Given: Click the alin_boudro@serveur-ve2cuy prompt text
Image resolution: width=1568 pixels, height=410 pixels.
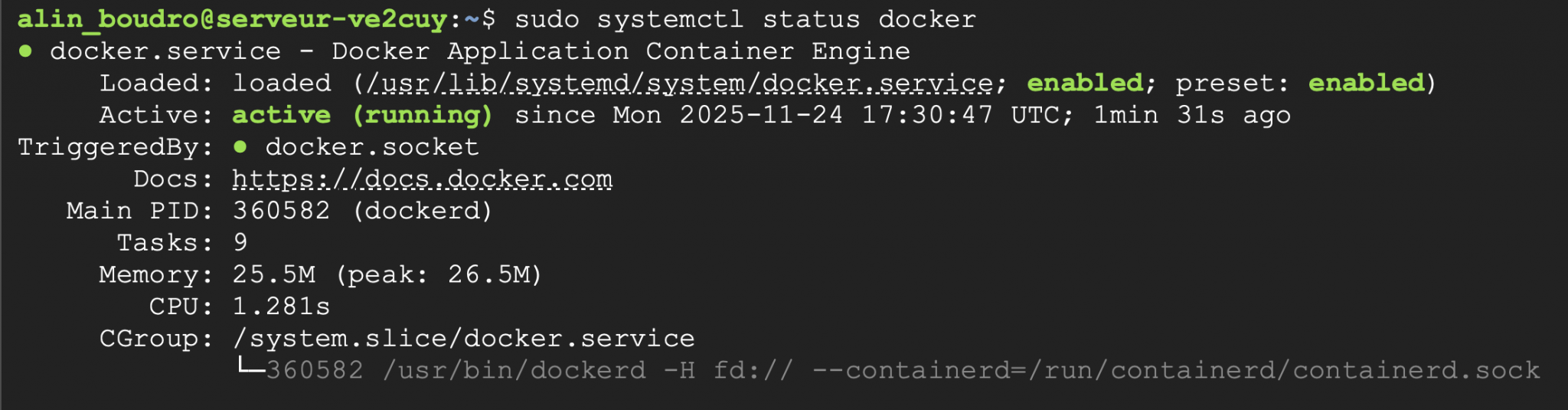Looking at the screenshot, I should pos(231,19).
